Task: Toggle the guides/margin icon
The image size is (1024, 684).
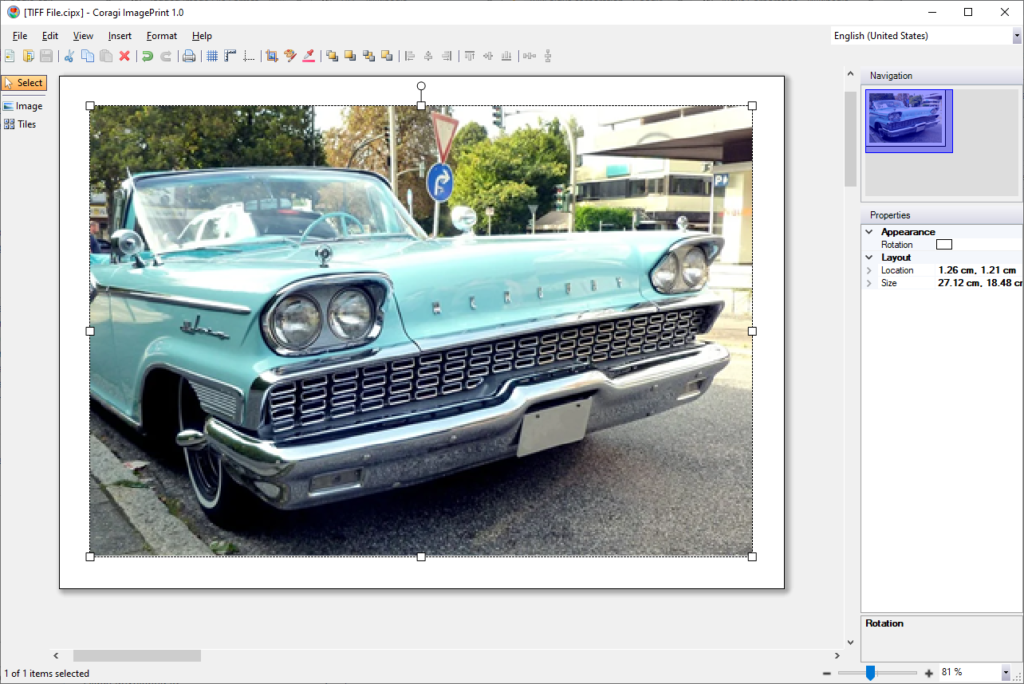Action: click(x=248, y=56)
